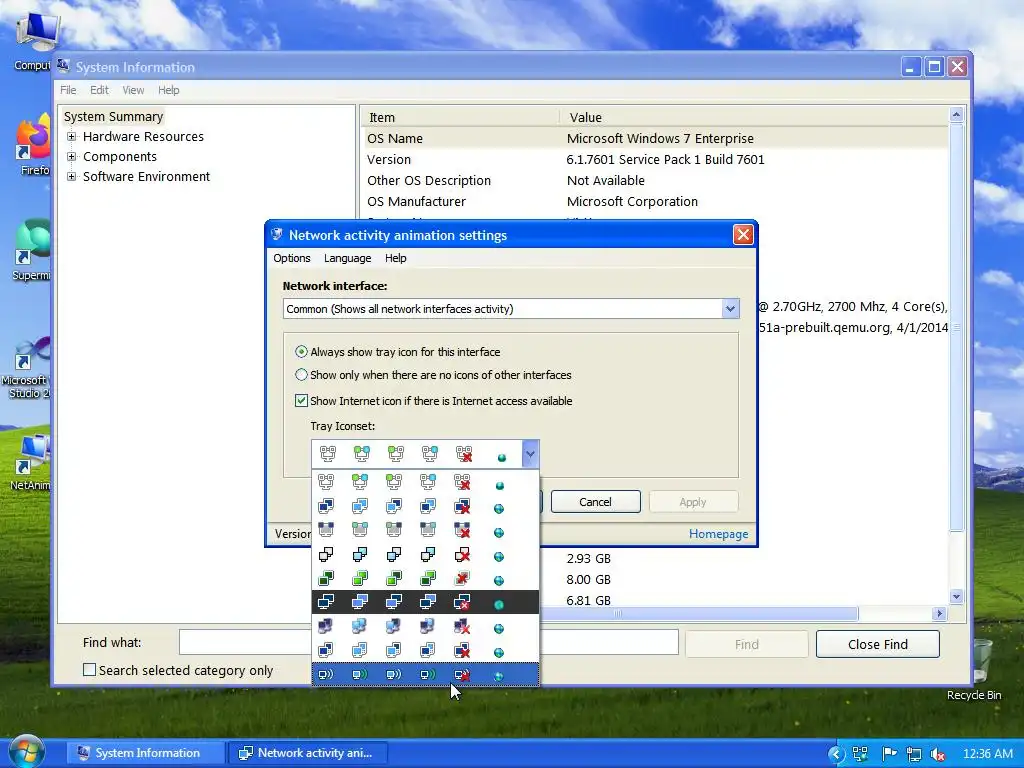Pick the iconset row with black background

coord(426,602)
